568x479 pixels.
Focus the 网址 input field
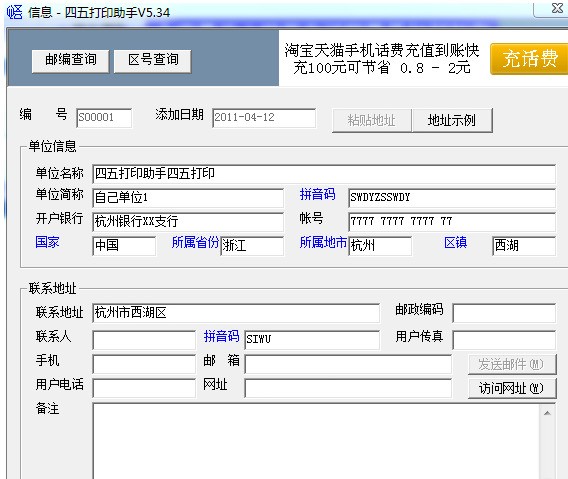click(x=348, y=388)
